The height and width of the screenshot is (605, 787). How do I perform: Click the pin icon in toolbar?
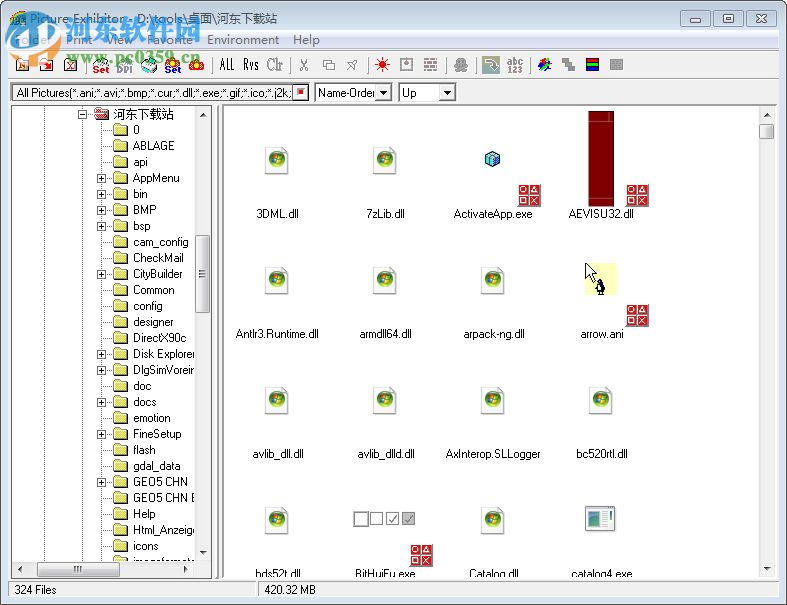[x=352, y=65]
